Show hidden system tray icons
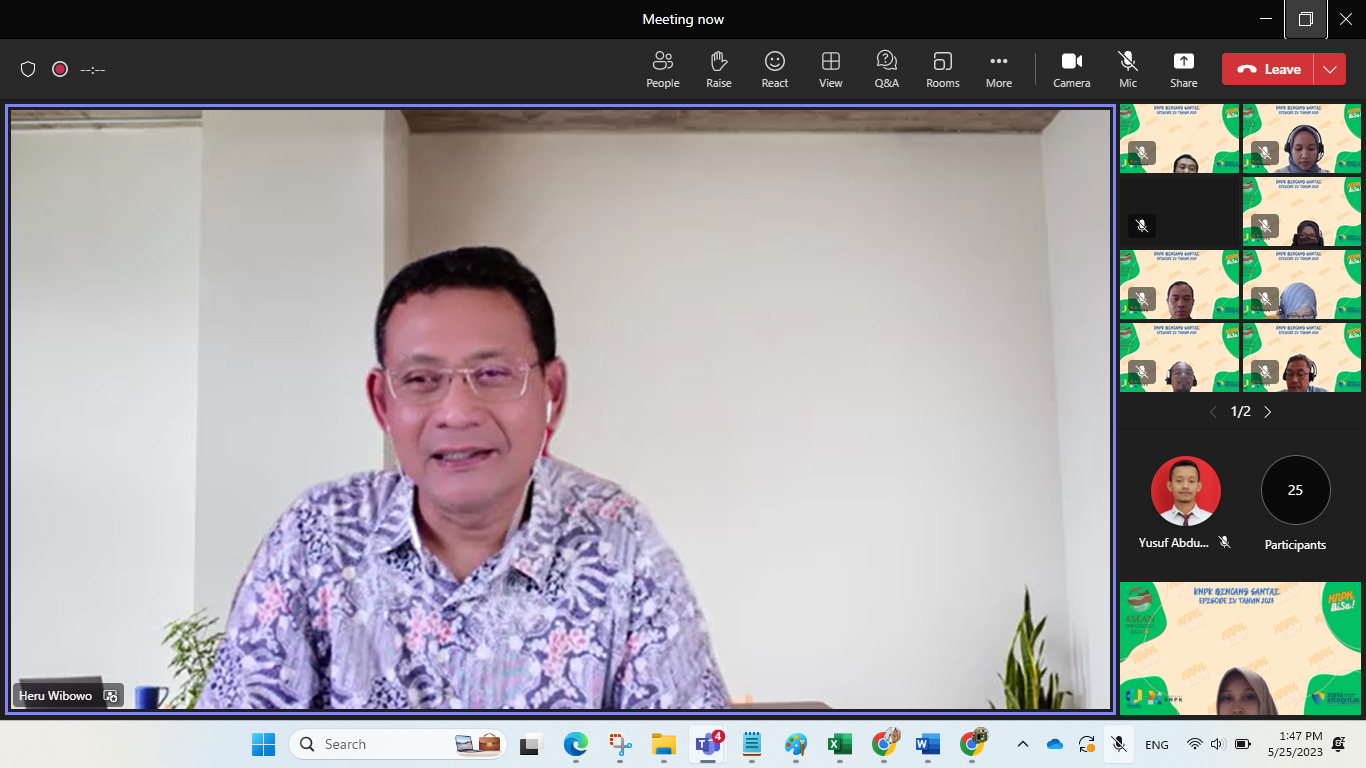This screenshot has height=768, width=1366. pos(1022,744)
